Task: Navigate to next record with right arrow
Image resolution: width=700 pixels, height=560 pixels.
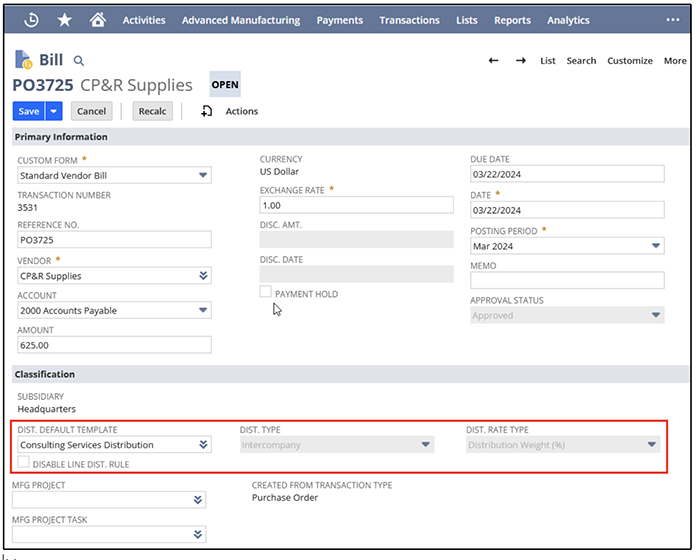Action: tap(521, 61)
